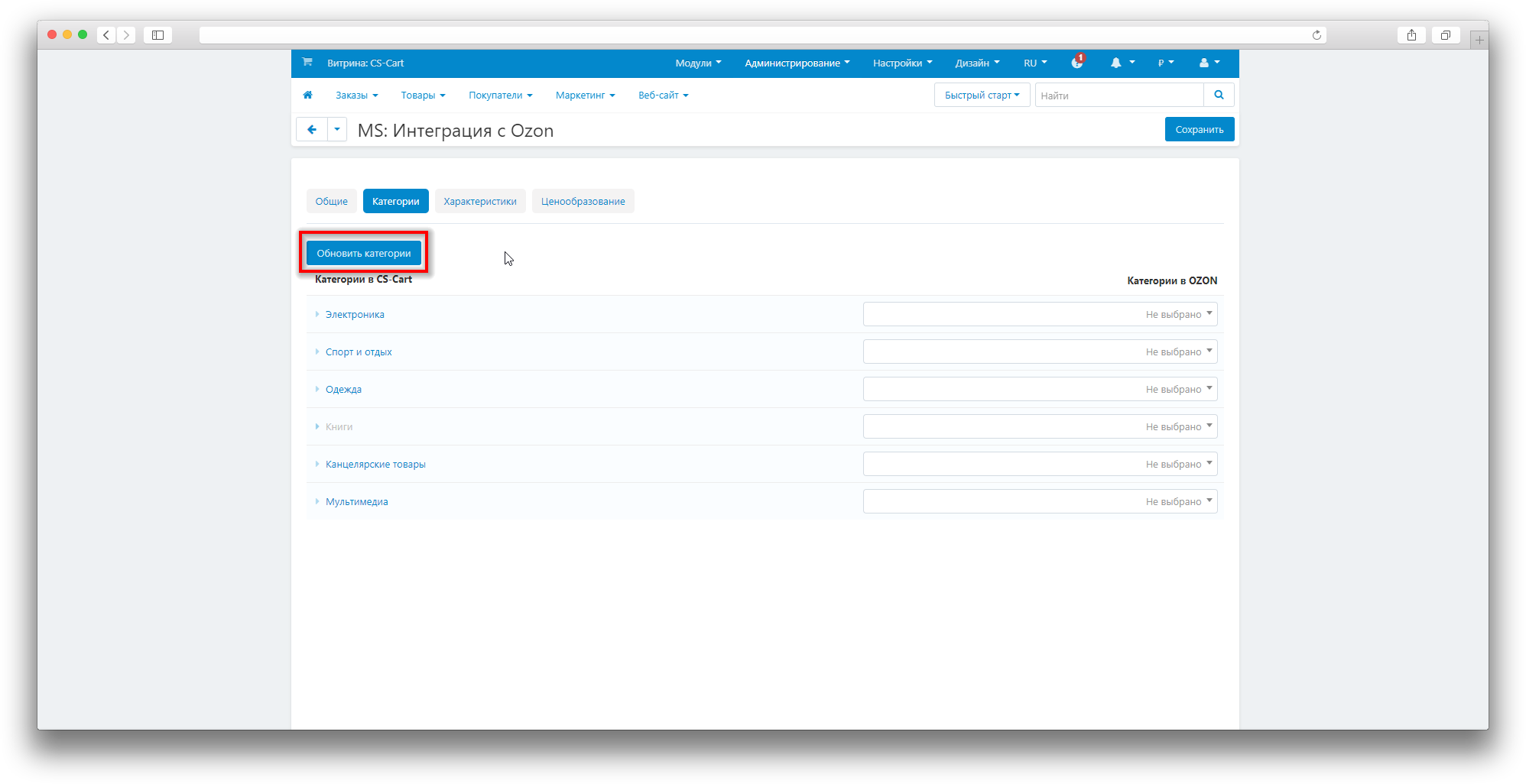Open the home dashboard icon
The height and width of the screenshot is (784, 1526).
click(x=307, y=95)
